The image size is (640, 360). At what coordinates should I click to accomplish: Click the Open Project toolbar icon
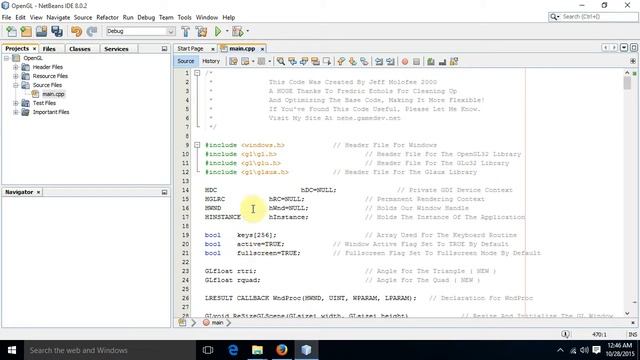coord(41,31)
